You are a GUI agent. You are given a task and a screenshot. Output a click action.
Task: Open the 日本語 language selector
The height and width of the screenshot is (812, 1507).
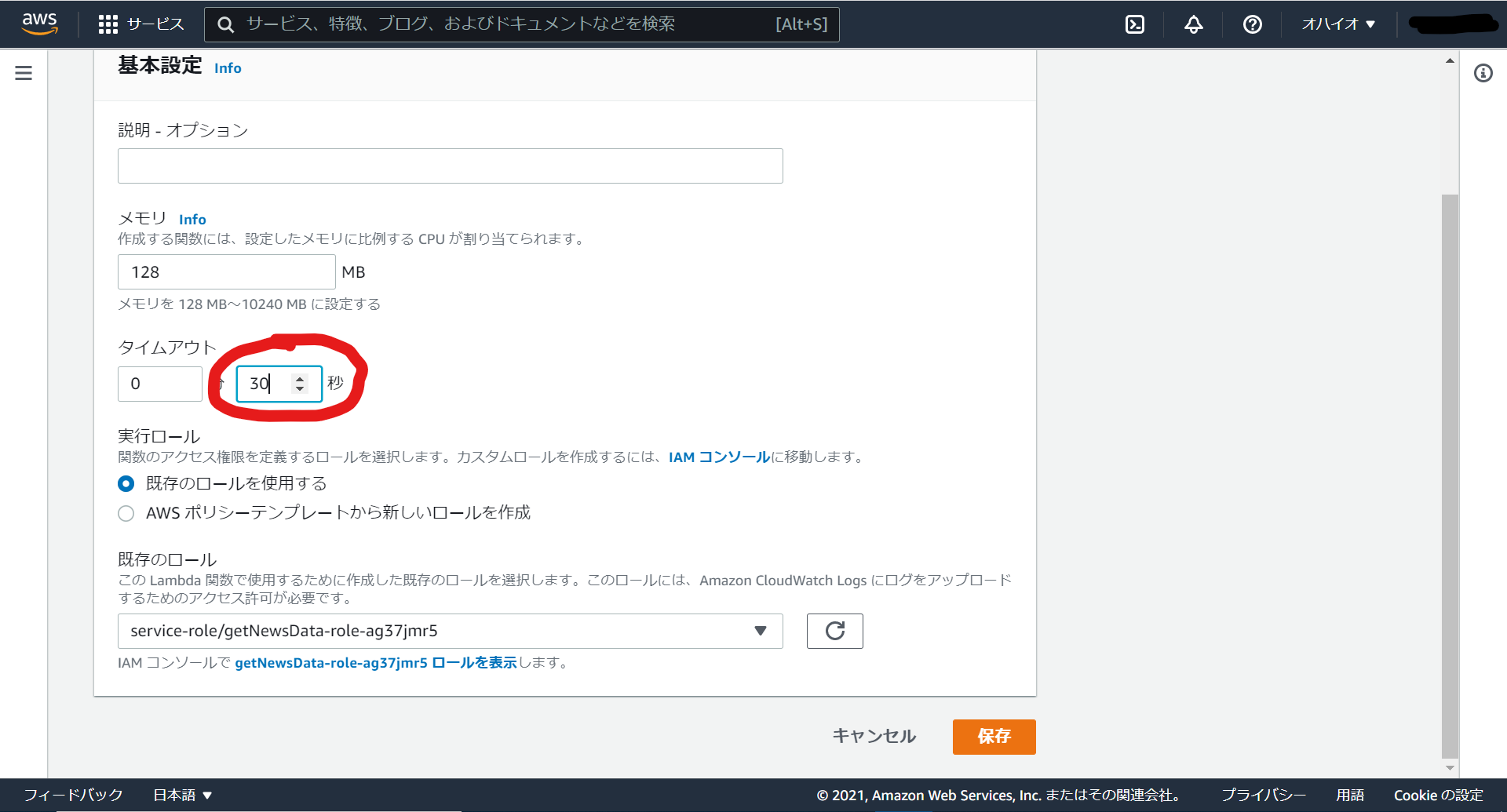[182, 795]
